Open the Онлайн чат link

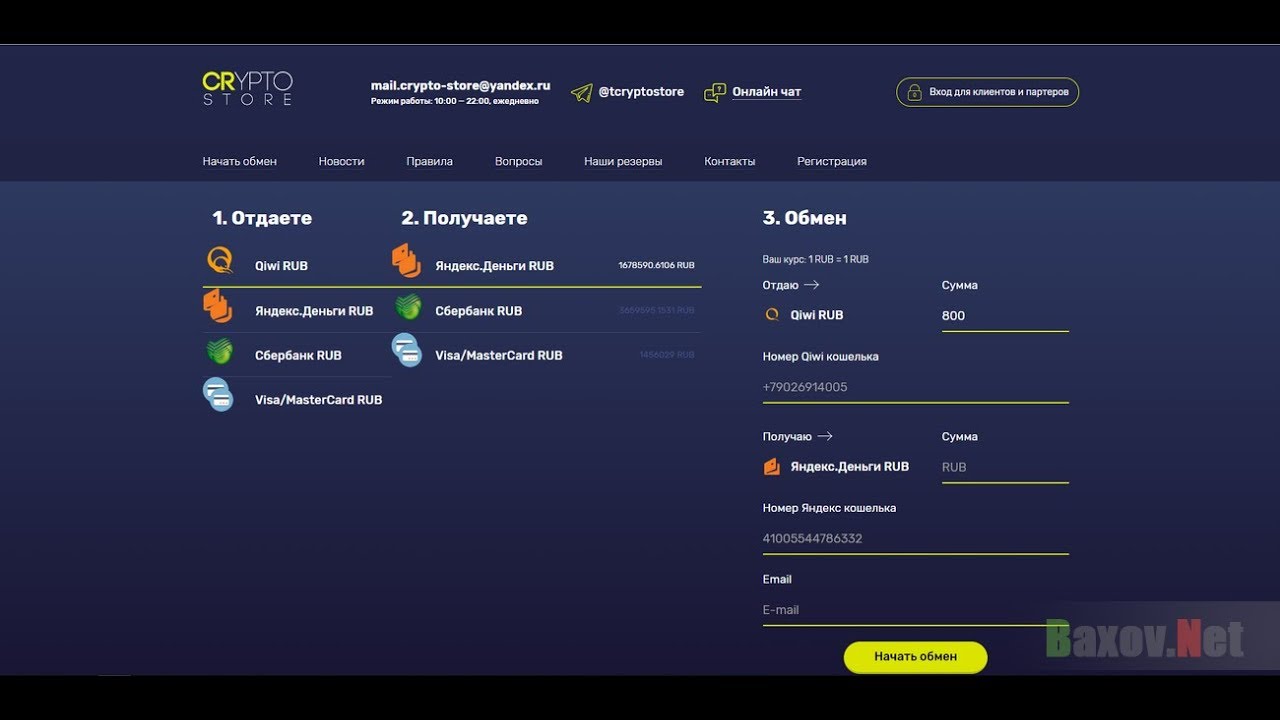pyautogui.click(x=767, y=92)
